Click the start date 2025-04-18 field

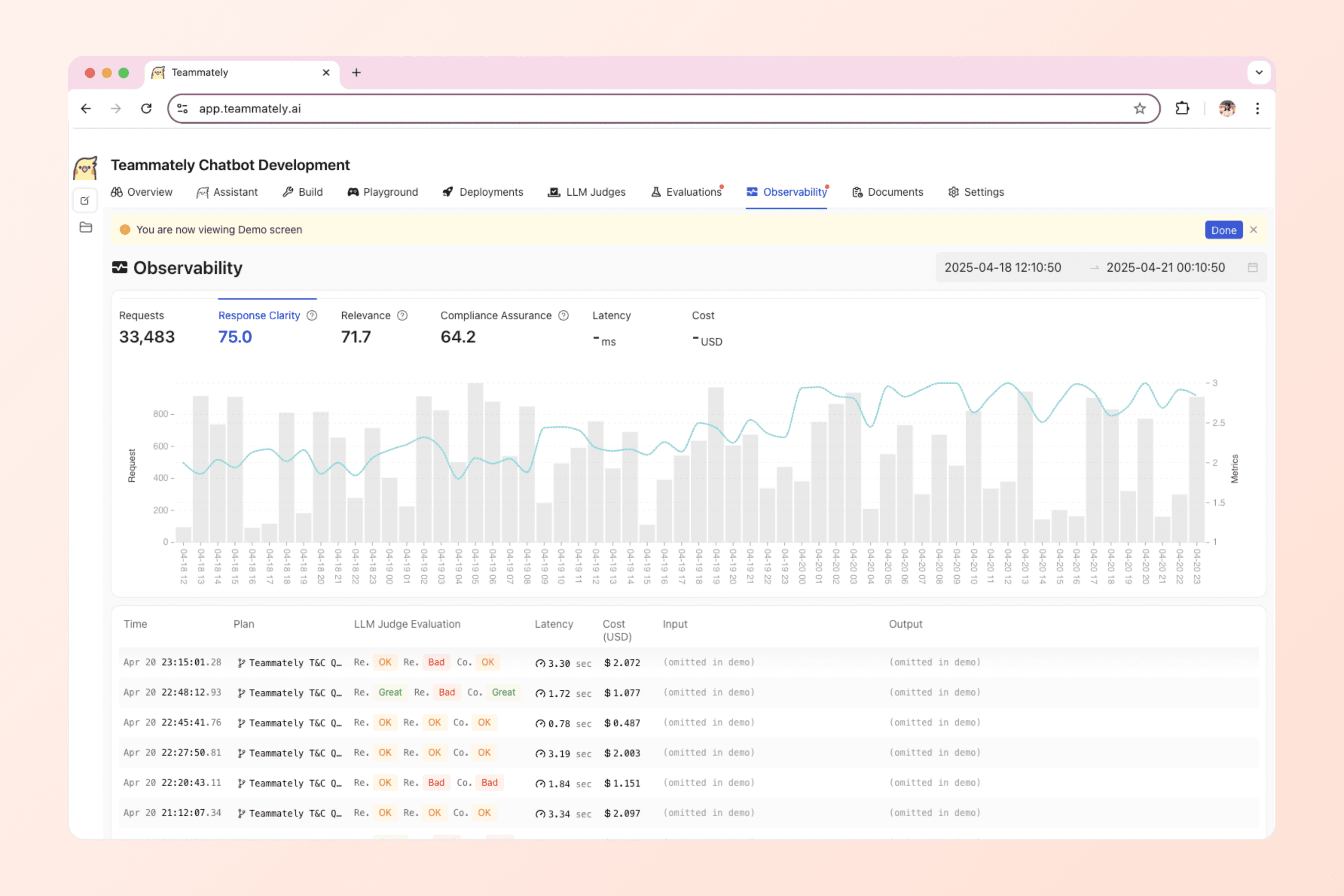coord(1002,267)
